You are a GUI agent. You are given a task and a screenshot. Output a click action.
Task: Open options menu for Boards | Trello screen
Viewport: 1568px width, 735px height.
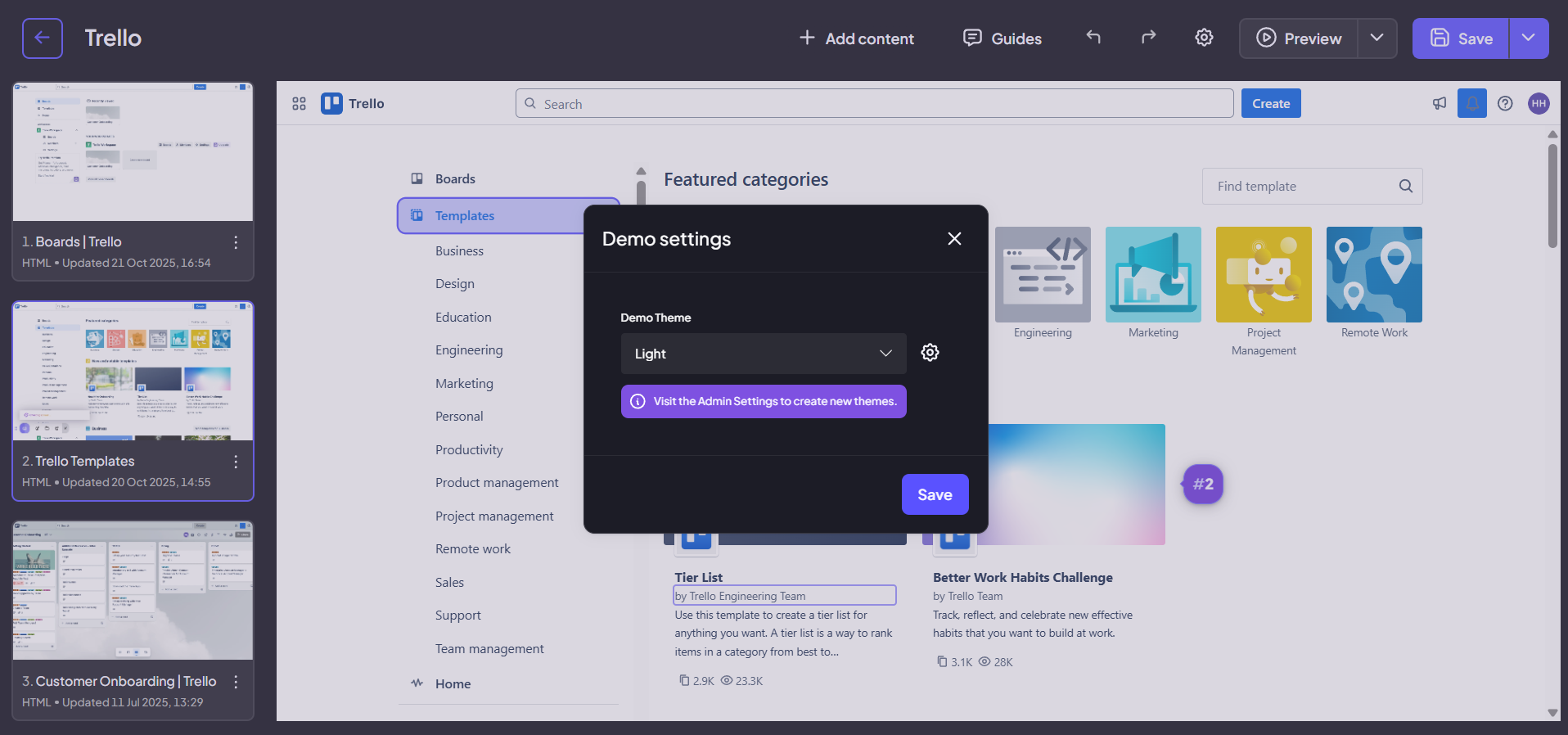(236, 242)
